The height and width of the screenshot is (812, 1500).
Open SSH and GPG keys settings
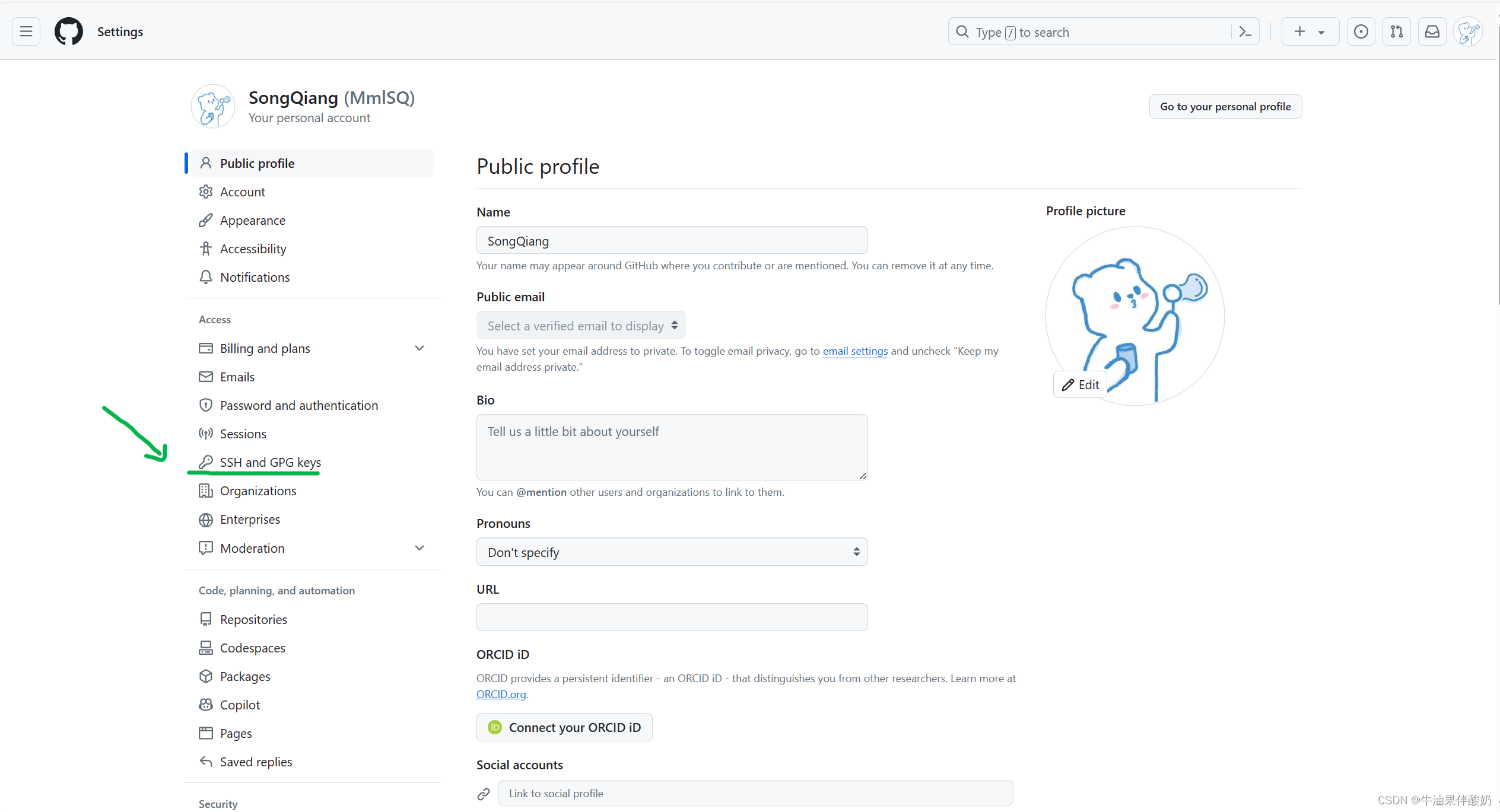point(270,462)
